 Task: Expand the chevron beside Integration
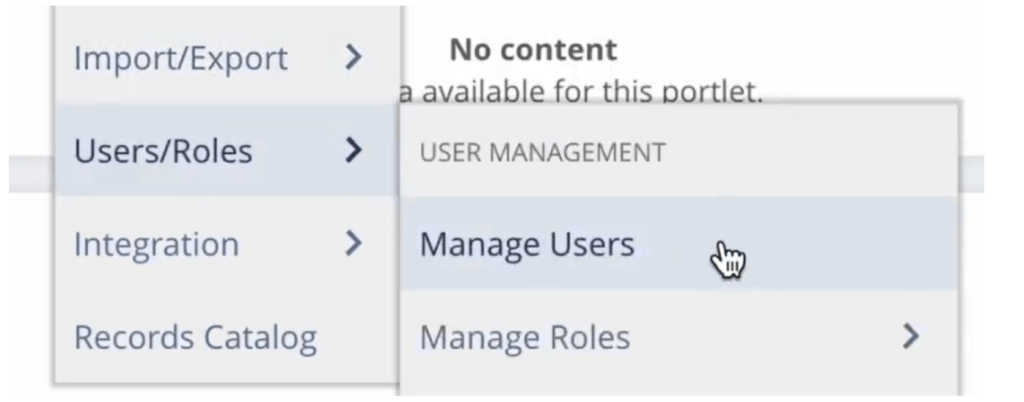(x=352, y=244)
